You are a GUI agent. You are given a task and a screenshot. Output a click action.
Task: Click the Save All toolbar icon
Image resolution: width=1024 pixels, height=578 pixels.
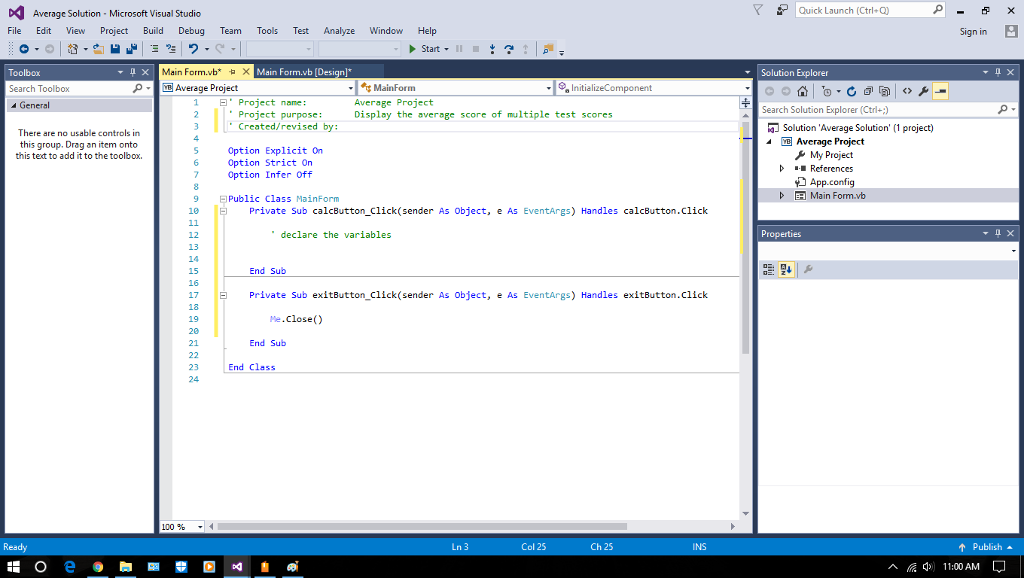point(133,49)
